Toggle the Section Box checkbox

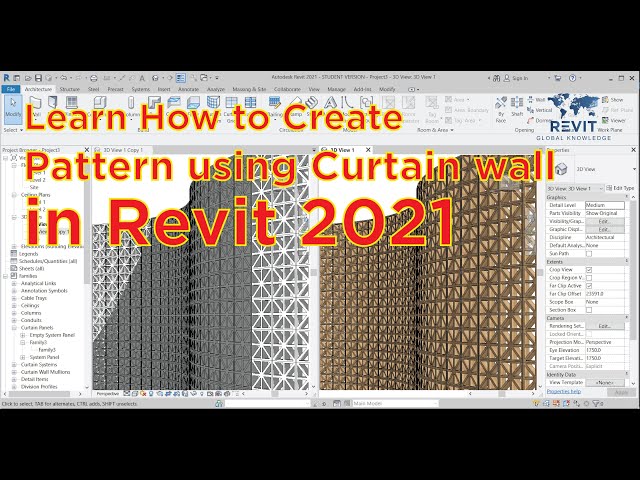[x=589, y=310]
